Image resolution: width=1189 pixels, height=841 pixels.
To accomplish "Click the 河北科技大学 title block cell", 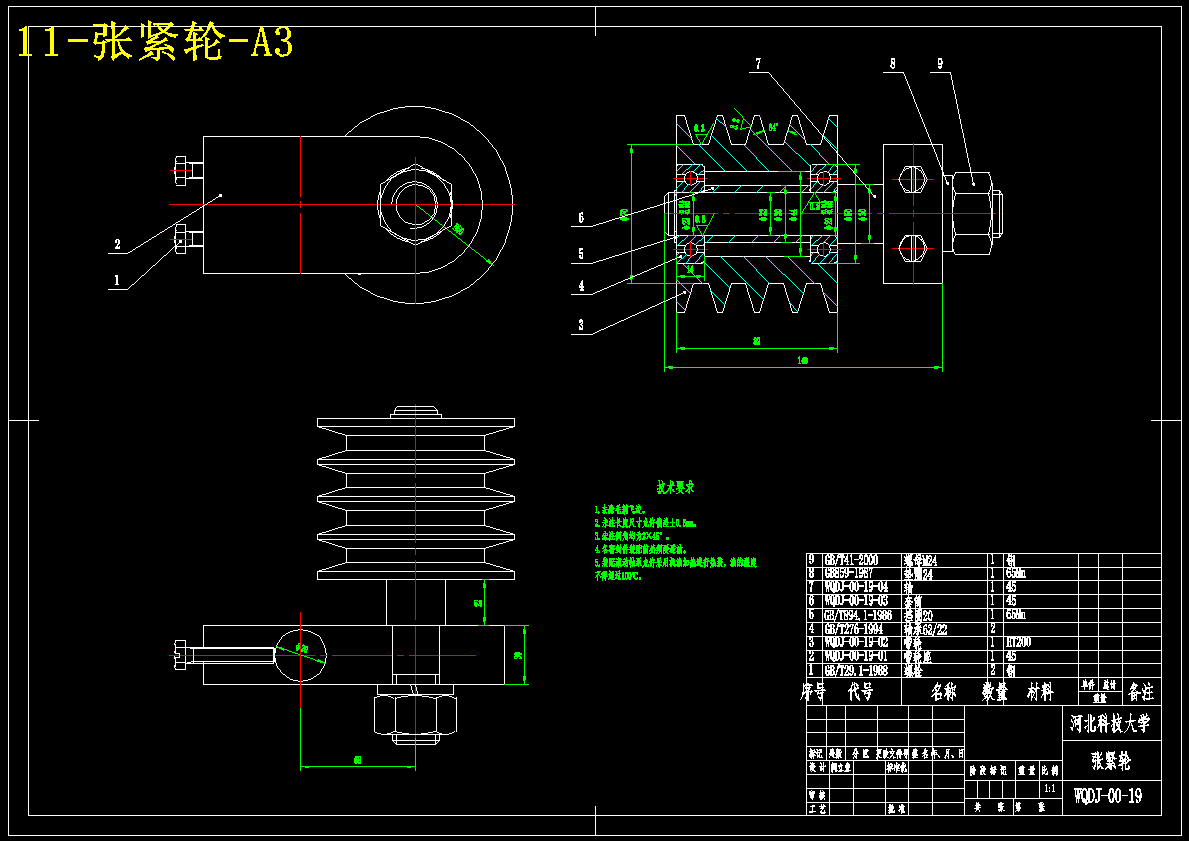I will pos(1110,723).
